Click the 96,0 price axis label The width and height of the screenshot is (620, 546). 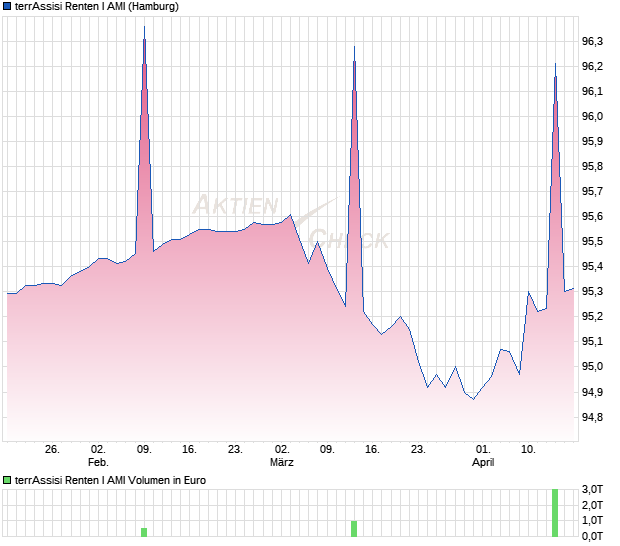point(592,116)
